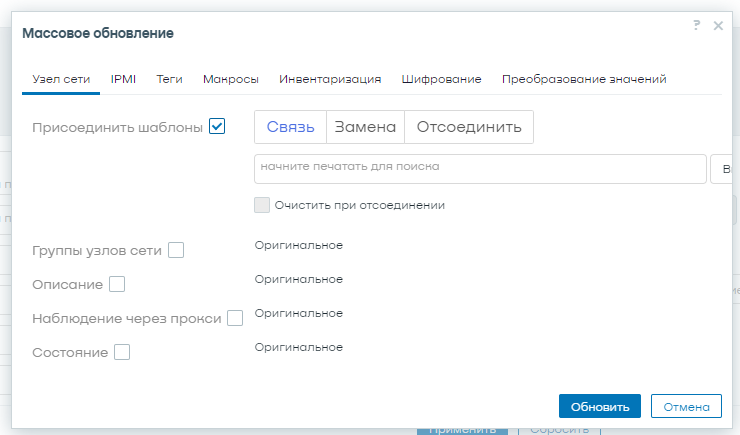Image resolution: width=740 pixels, height=435 pixels.
Task: Enable the Состояние checkbox
Action: (x=122, y=352)
